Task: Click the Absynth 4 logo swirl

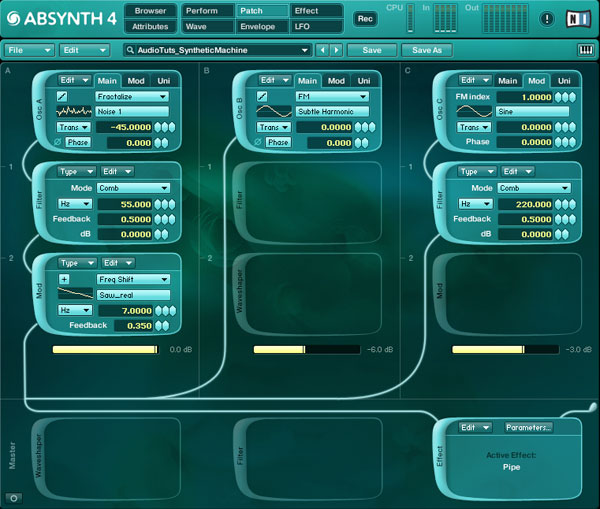Action: [13, 18]
